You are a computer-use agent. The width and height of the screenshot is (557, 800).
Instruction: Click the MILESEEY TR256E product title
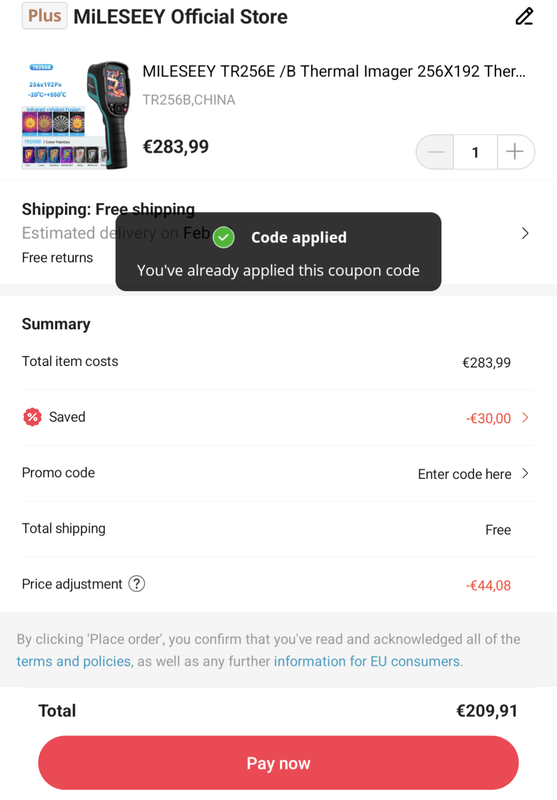click(334, 71)
